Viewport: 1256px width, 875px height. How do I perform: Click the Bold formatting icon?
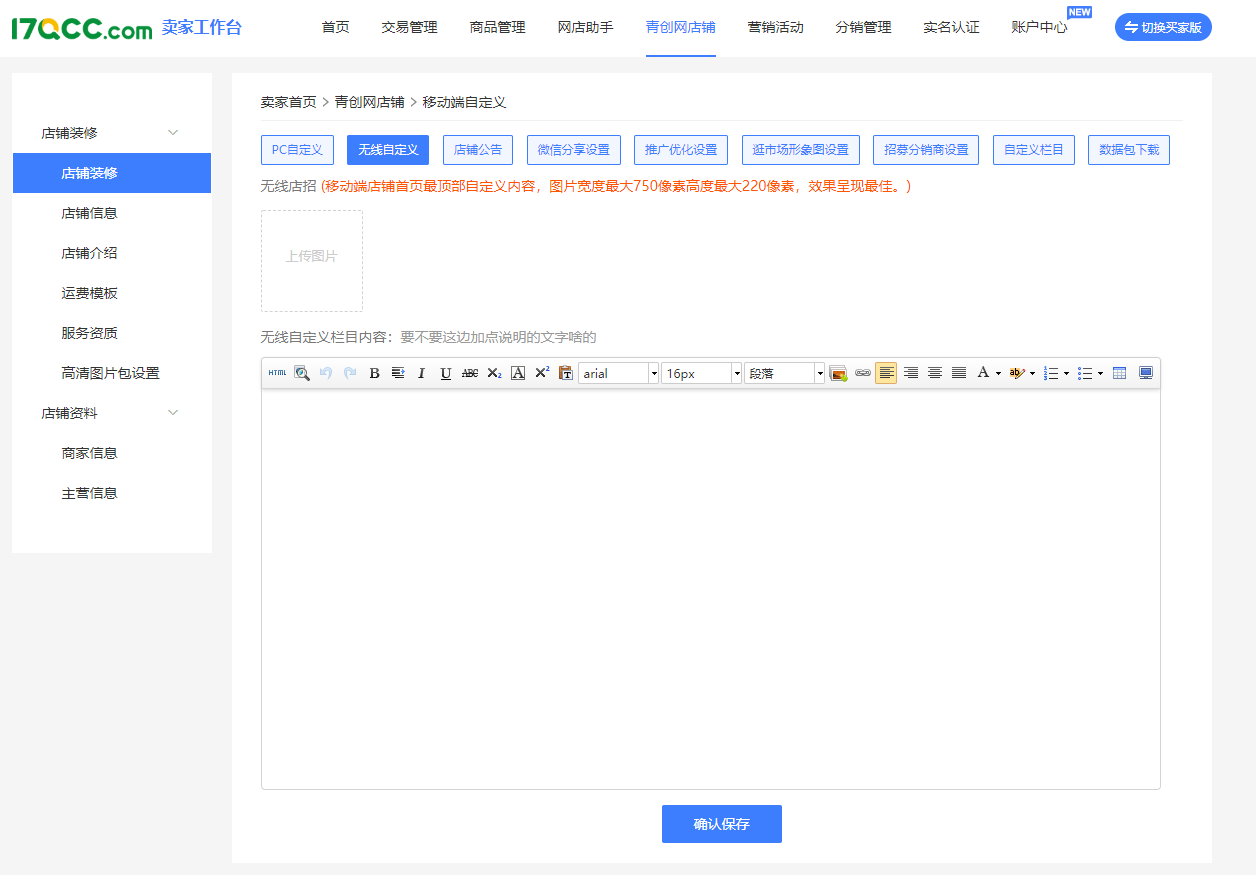pos(374,373)
